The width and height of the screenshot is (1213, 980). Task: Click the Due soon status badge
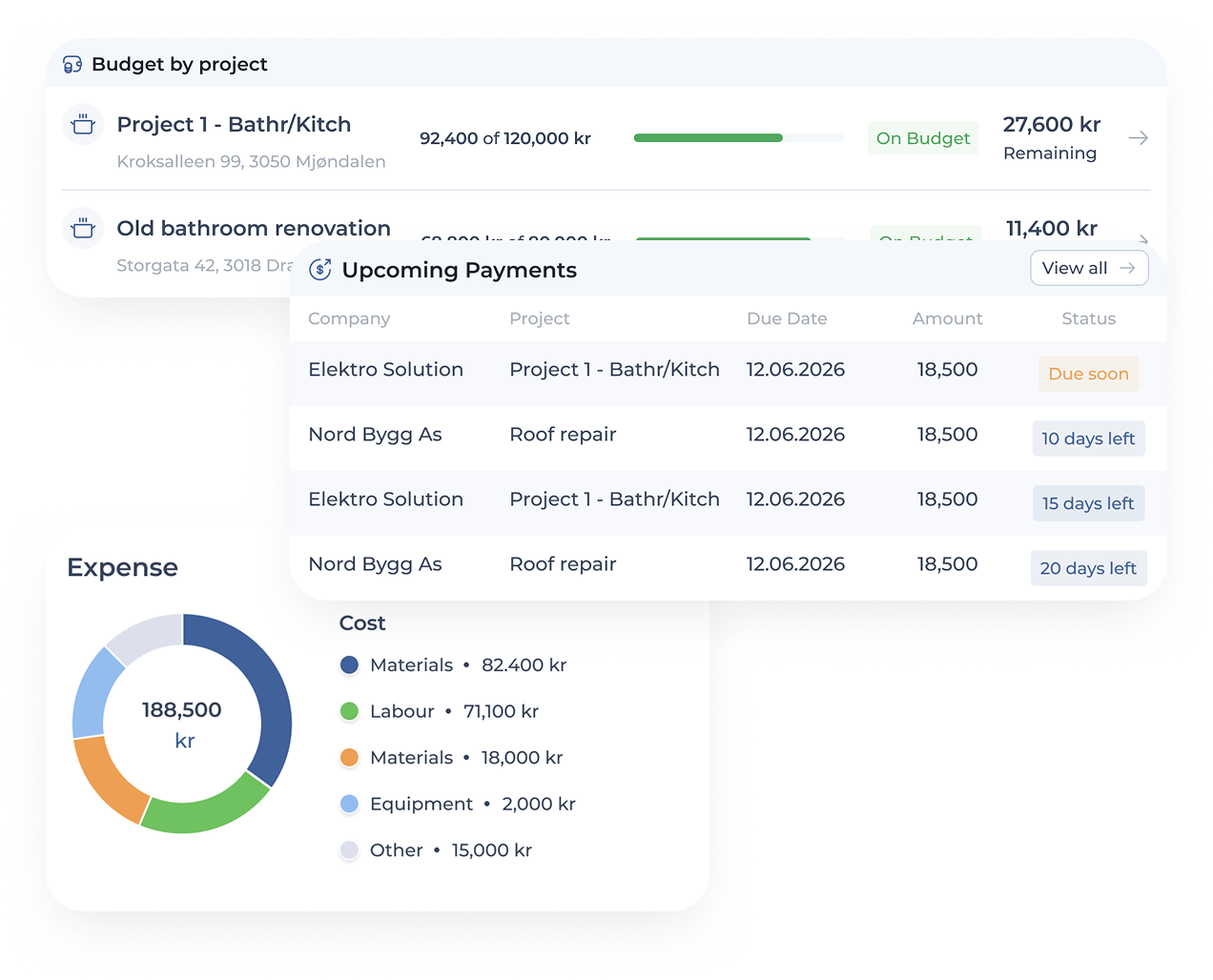pos(1088,374)
